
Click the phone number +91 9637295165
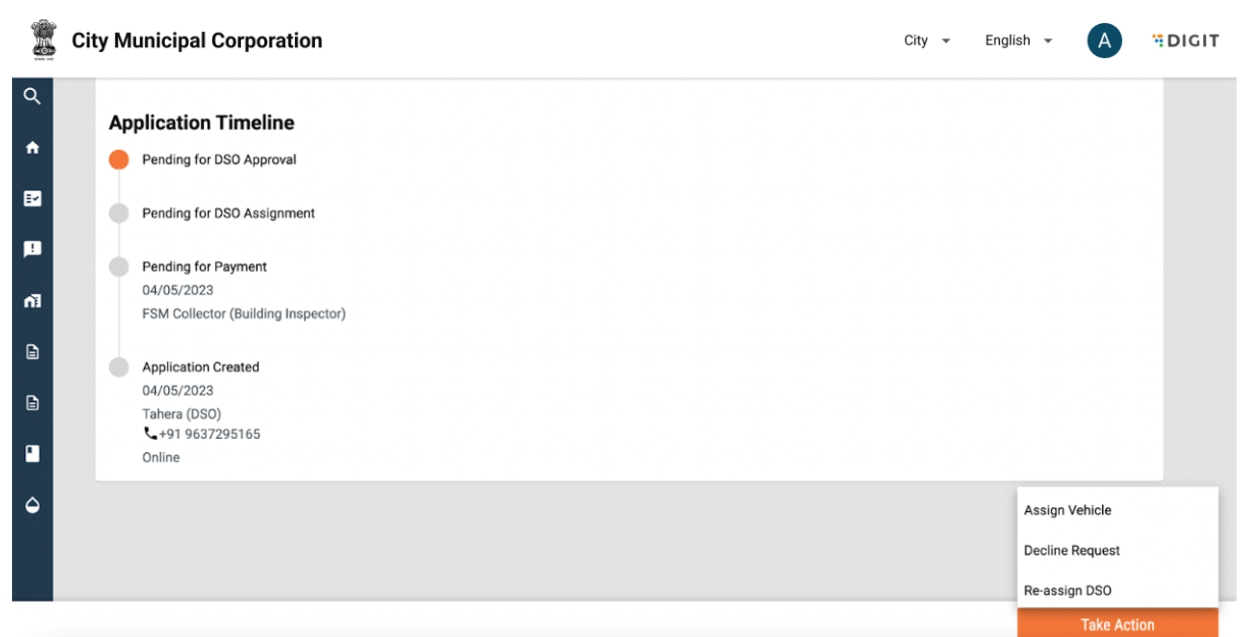coord(209,434)
